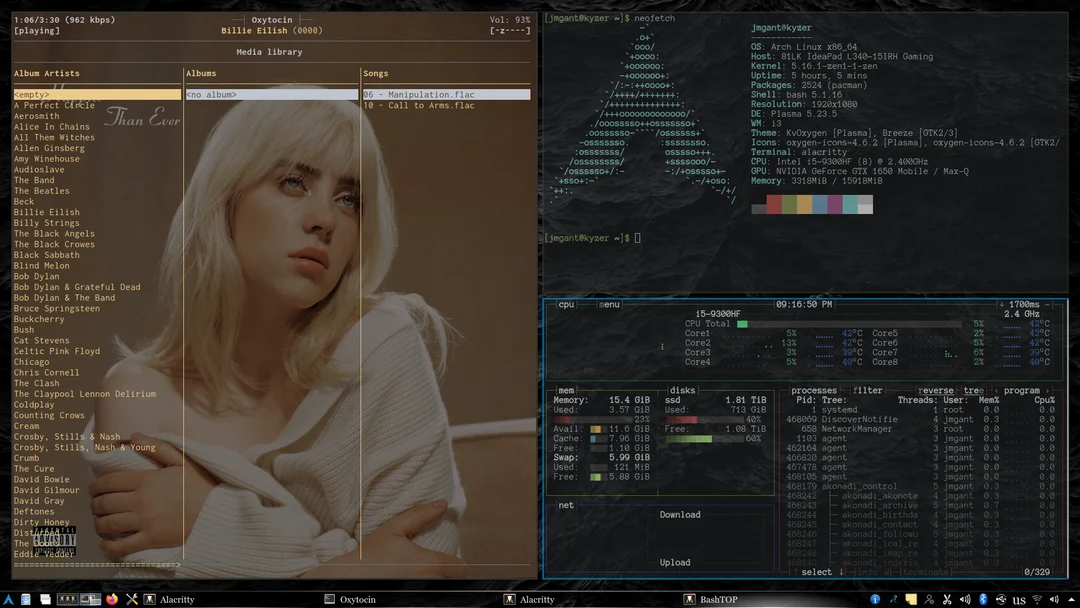
Task: Click terminate in BashTOP footer
Action: 927,572
